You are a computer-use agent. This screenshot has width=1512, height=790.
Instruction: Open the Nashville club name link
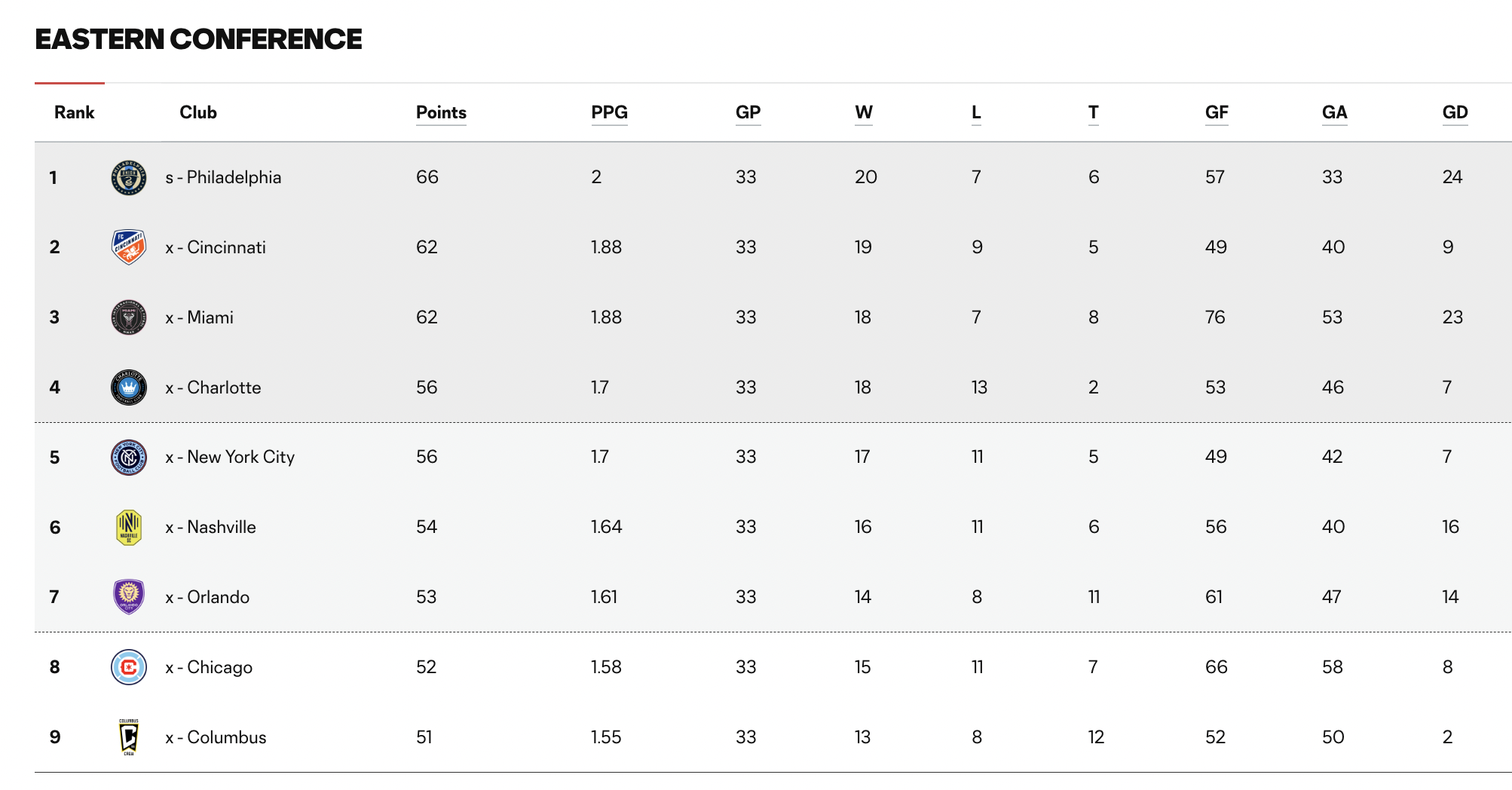pyautogui.click(x=221, y=528)
